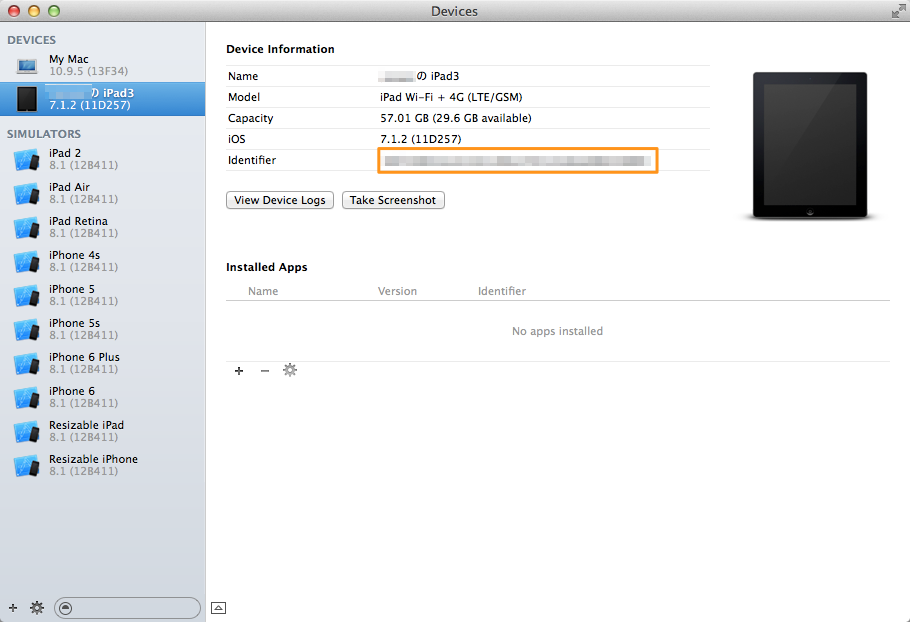Remove an app with the minus under Installed Apps
Screen dimensions: 910x622
[265, 371]
